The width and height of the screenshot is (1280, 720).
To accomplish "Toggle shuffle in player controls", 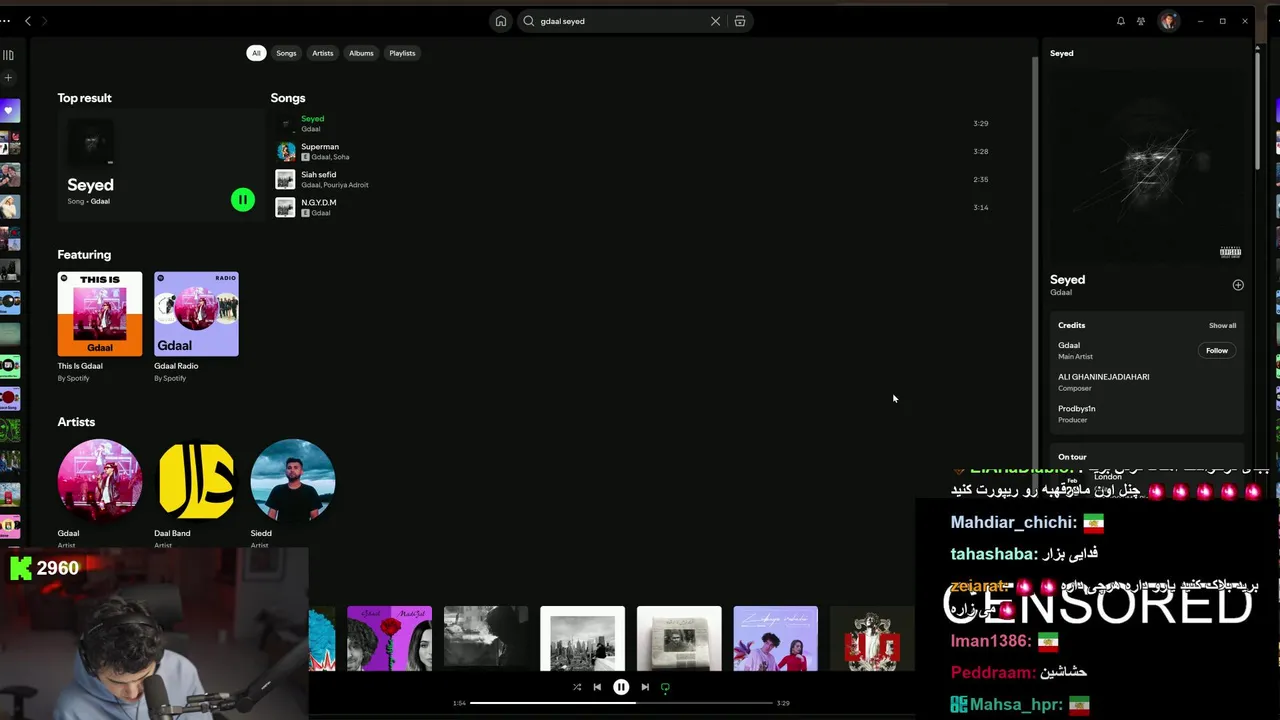I will [577, 687].
